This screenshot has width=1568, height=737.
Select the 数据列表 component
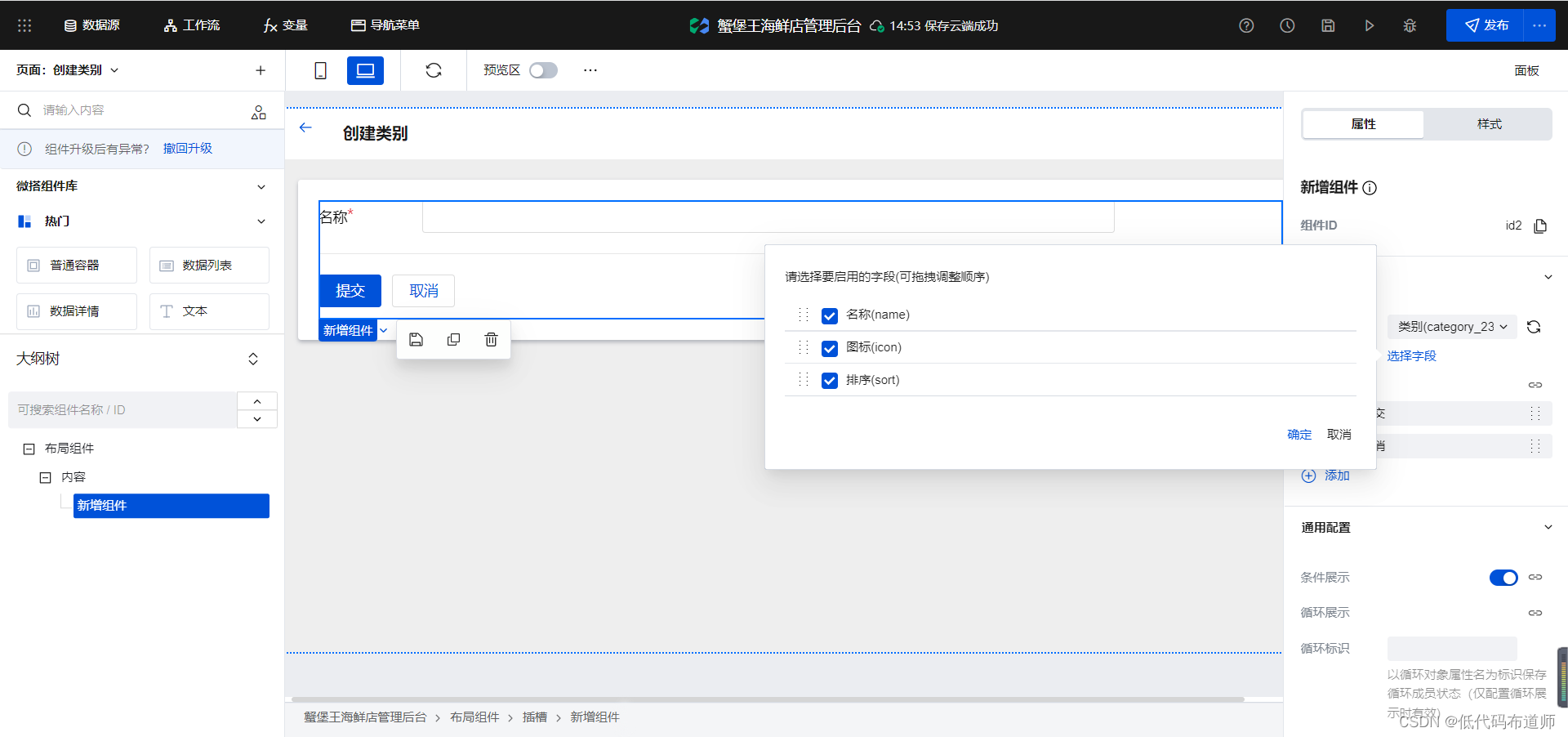click(209, 266)
